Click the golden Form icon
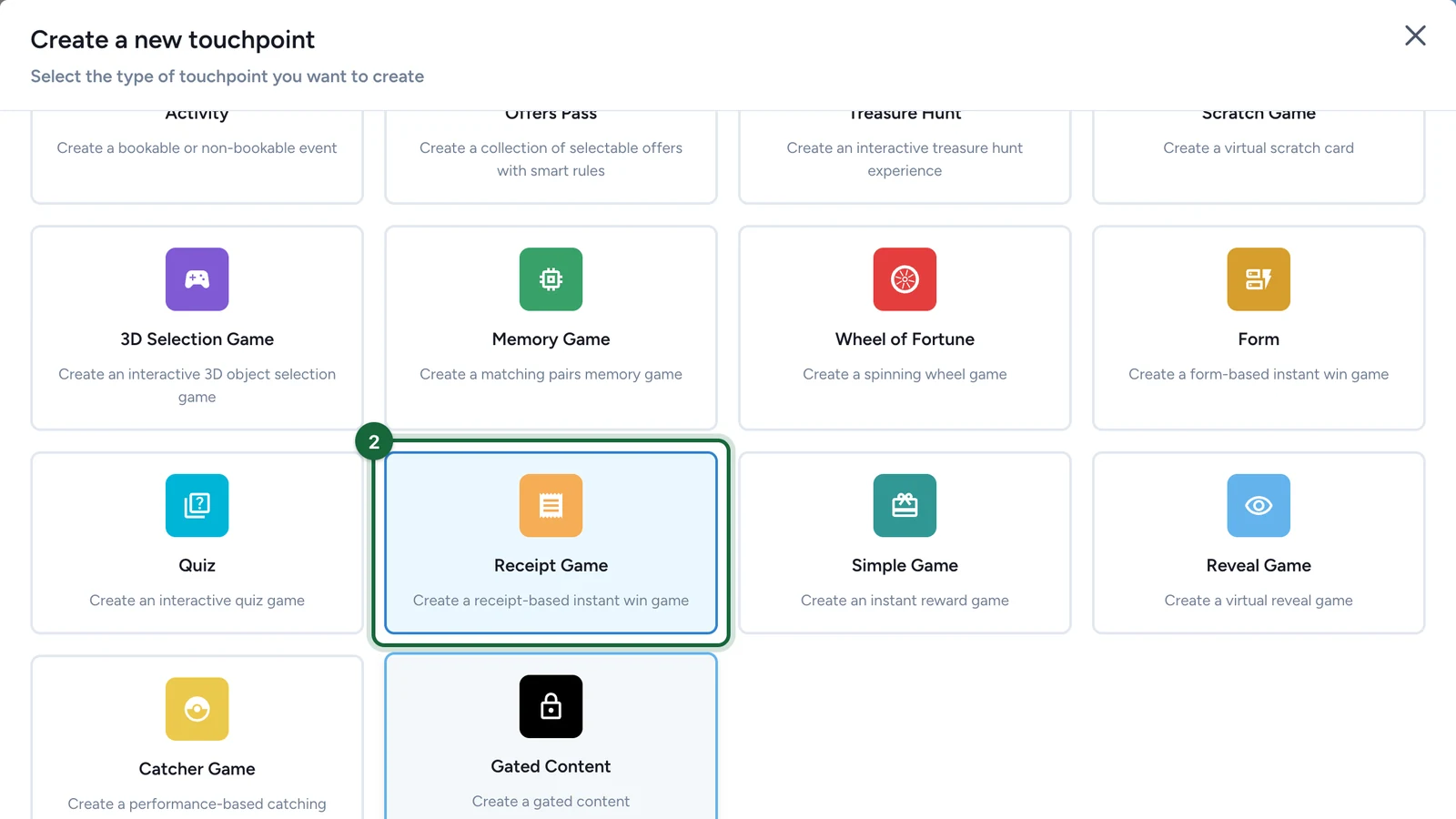This screenshot has width=1456, height=819. tap(1259, 279)
